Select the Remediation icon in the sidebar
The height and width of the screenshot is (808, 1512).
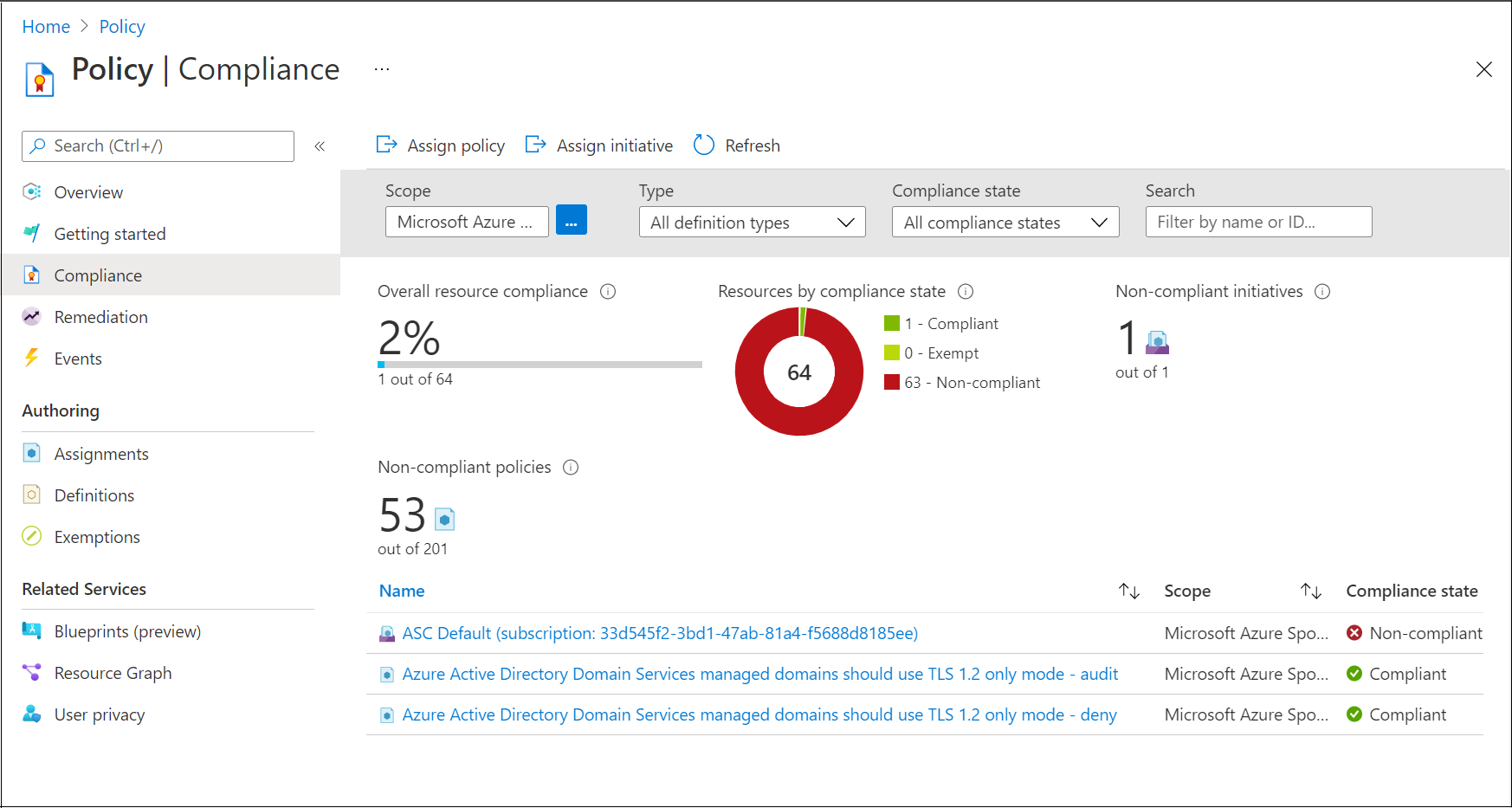tap(31, 316)
